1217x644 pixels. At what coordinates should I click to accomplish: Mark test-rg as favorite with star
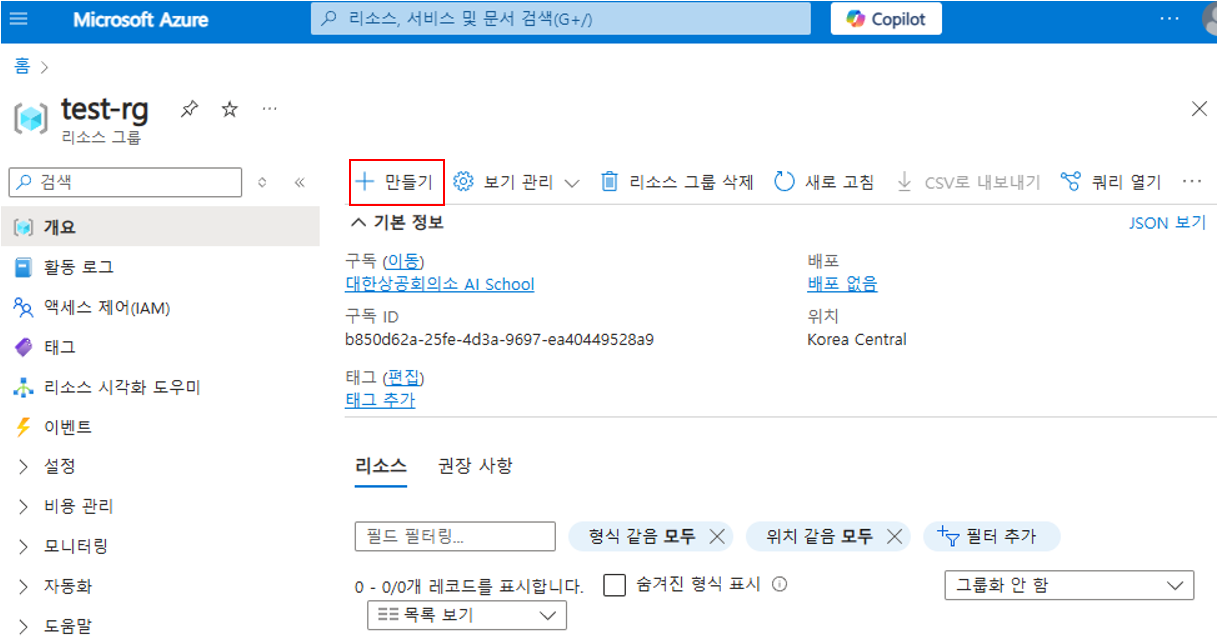pos(229,109)
